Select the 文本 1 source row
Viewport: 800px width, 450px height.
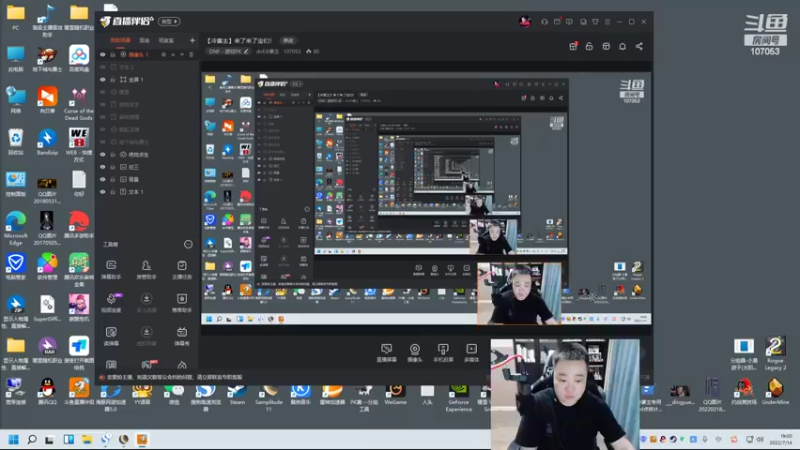(147, 192)
